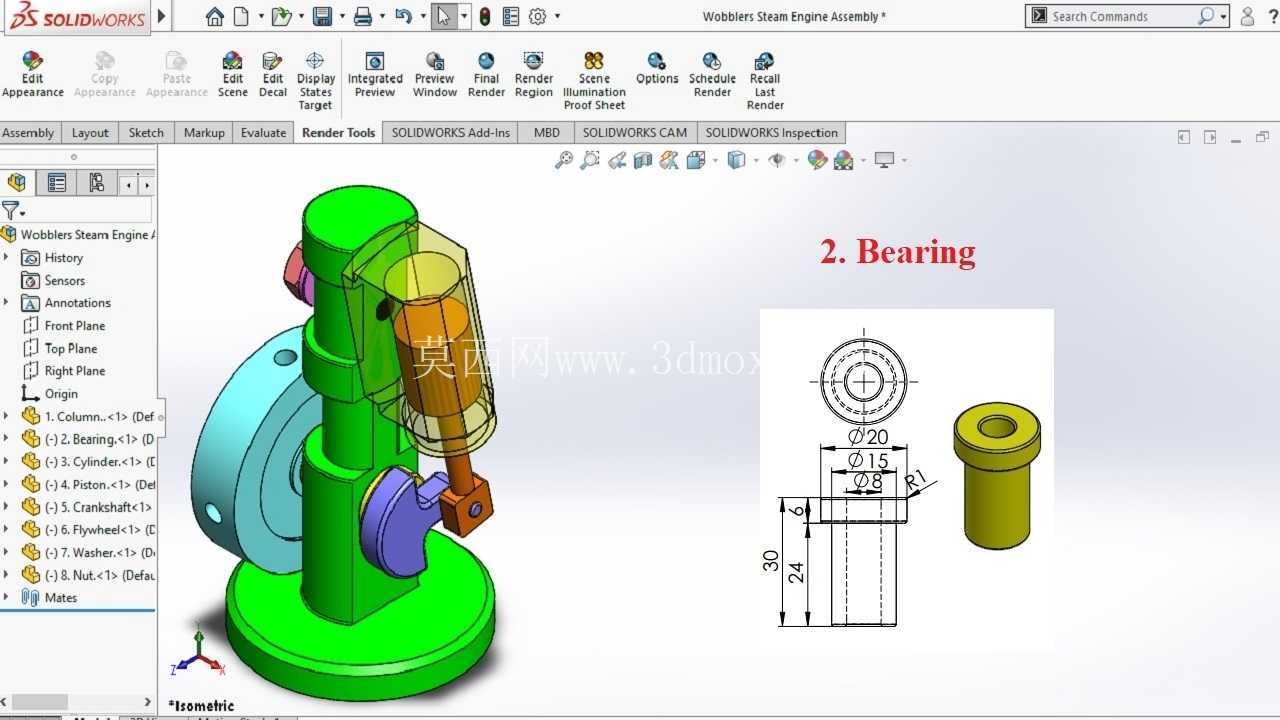Open the Display Style dropdown arrow
1280x720 pixels.
(756, 160)
